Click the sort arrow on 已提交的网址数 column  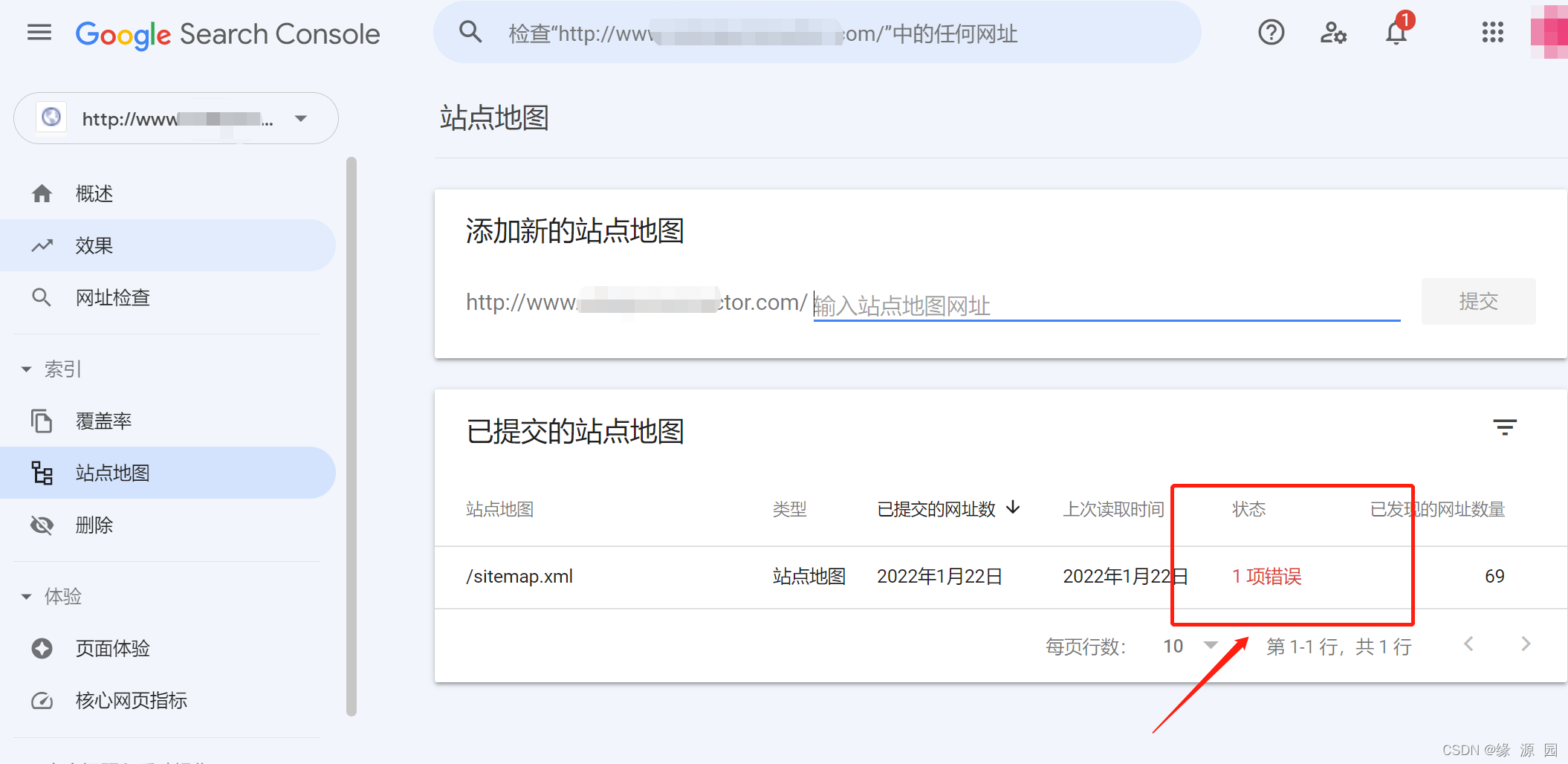pyautogui.click(x=1014, y=508)
